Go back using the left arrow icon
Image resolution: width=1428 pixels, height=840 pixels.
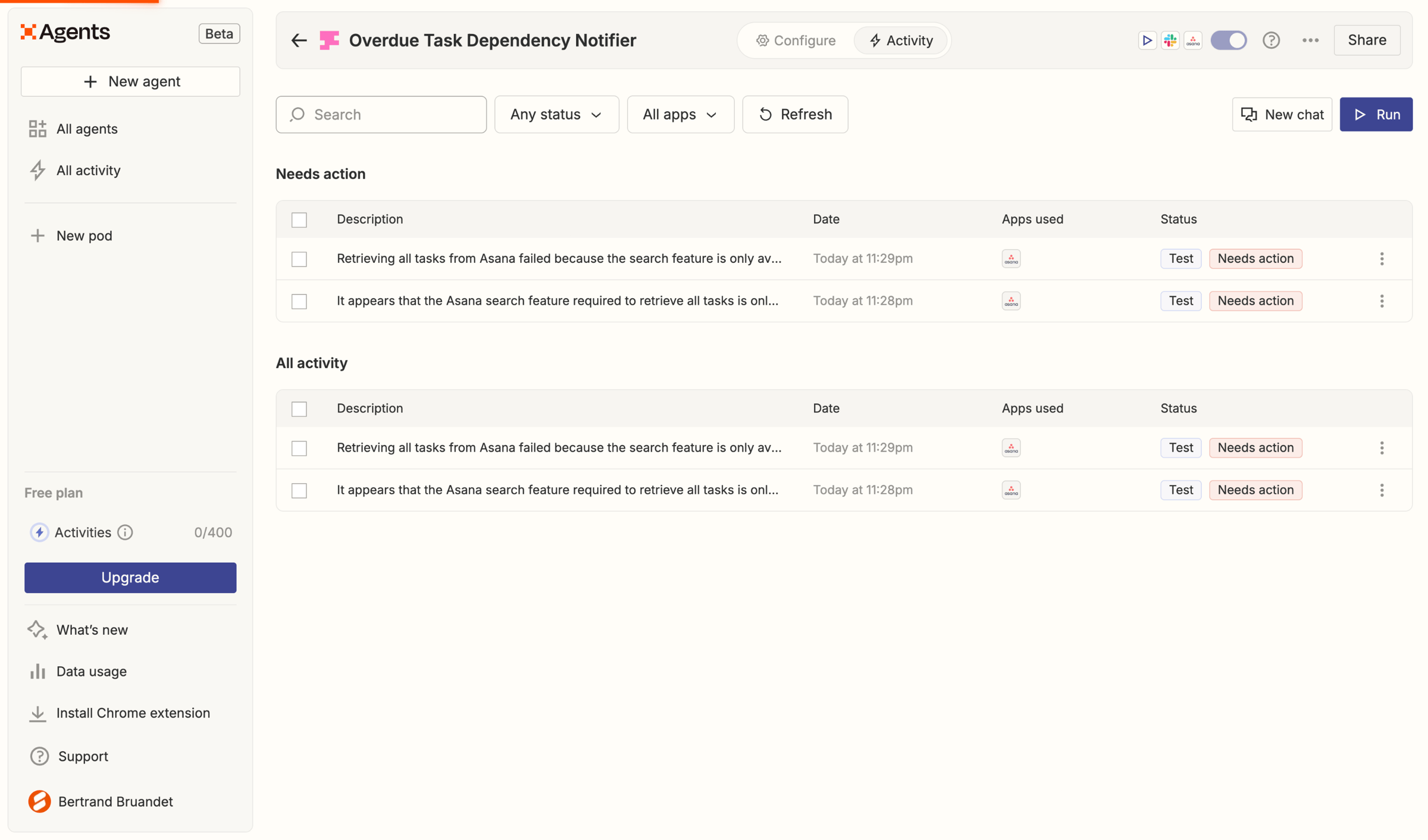coord(299,40)
